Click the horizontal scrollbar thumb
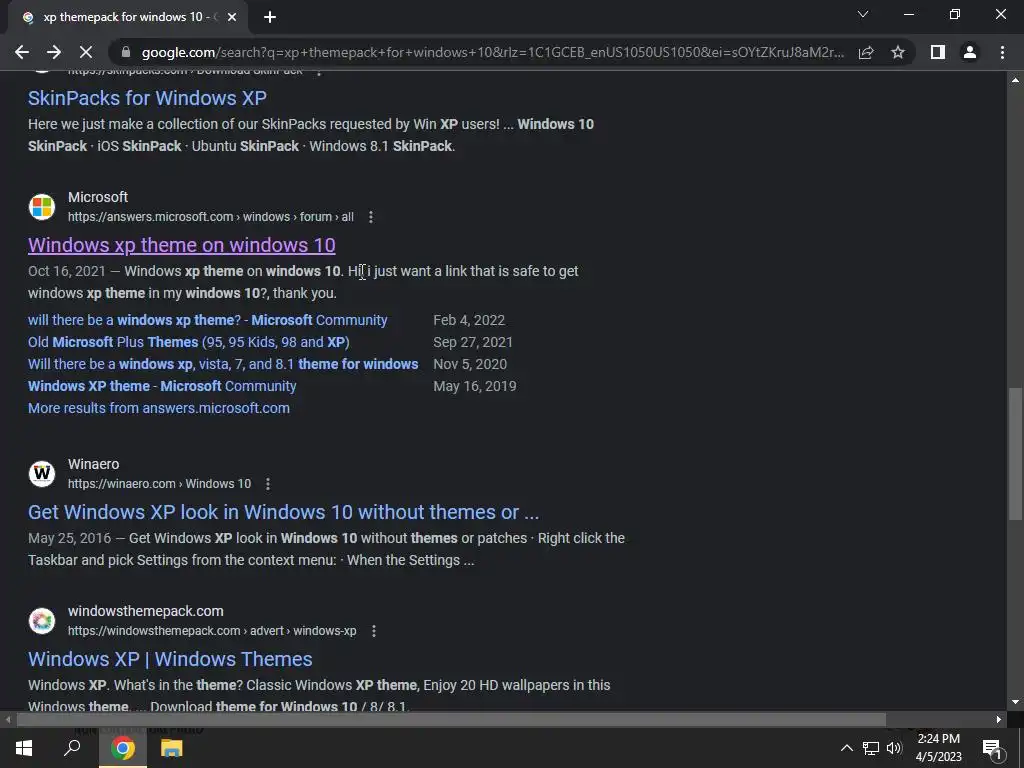 451,720
